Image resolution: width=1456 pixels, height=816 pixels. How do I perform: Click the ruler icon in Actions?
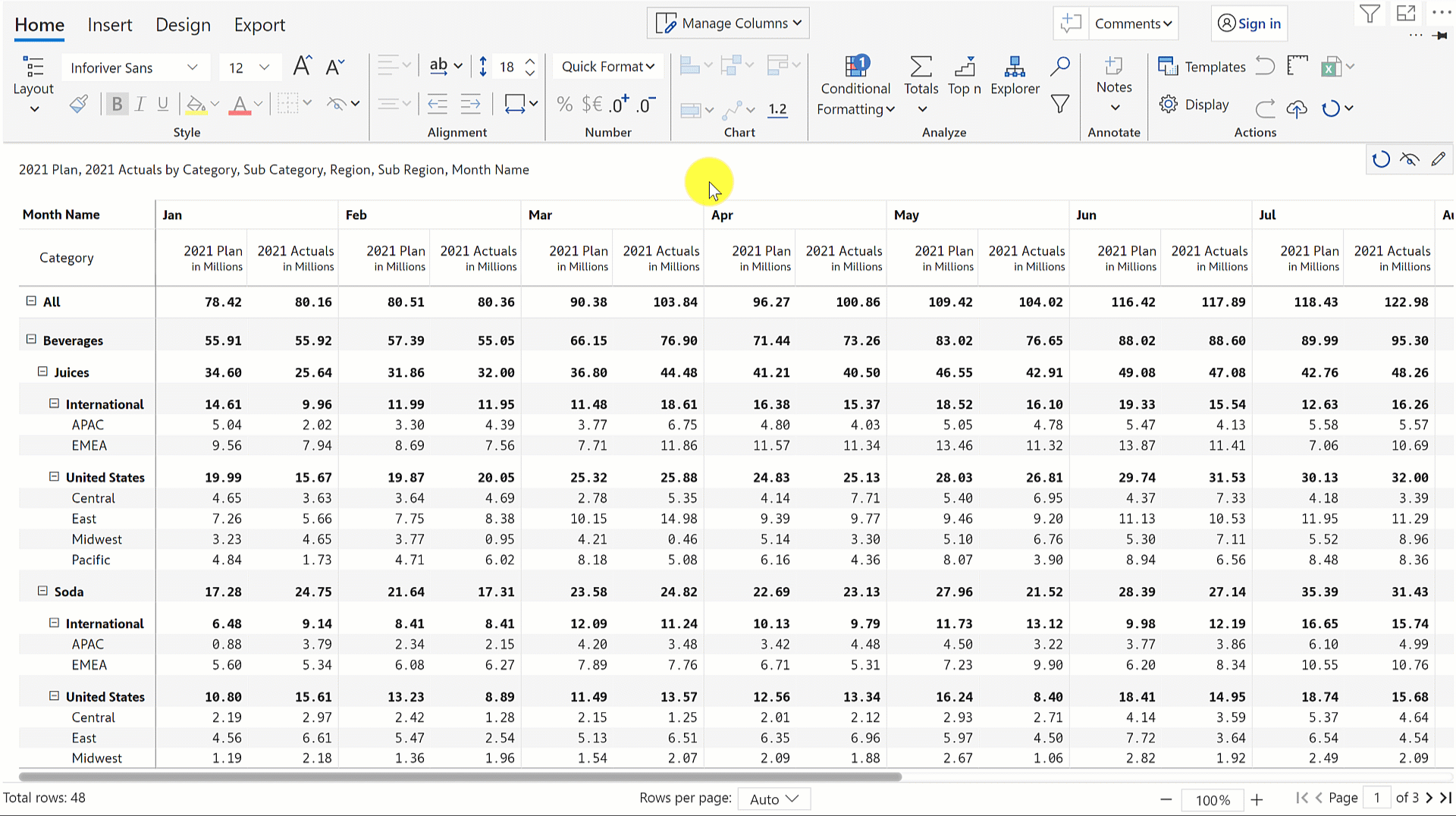(x=1298, y=66)
